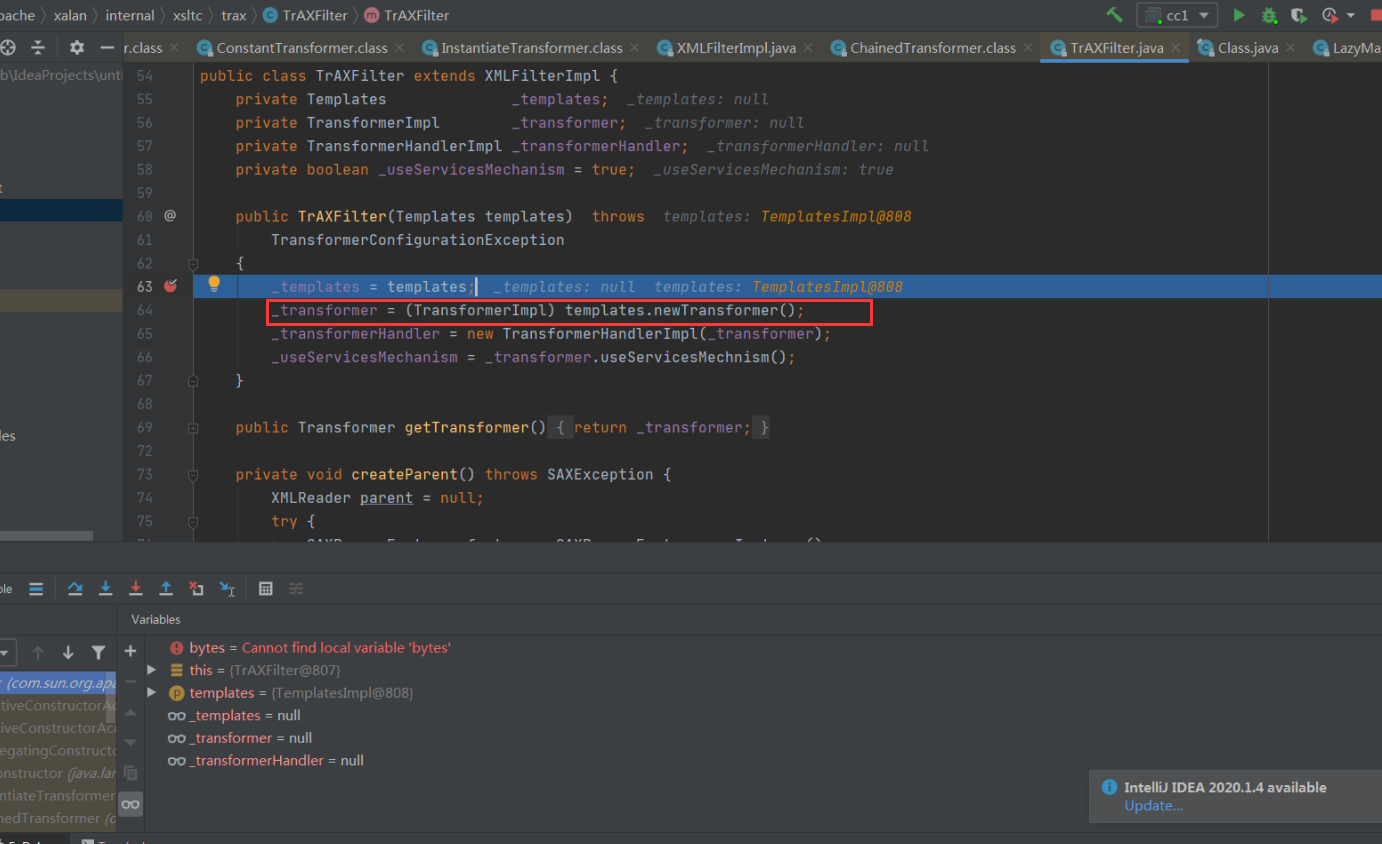Screen dimensions: 1382x844
Task: Click the Show Execution Point icon
Action: (35, 589)
